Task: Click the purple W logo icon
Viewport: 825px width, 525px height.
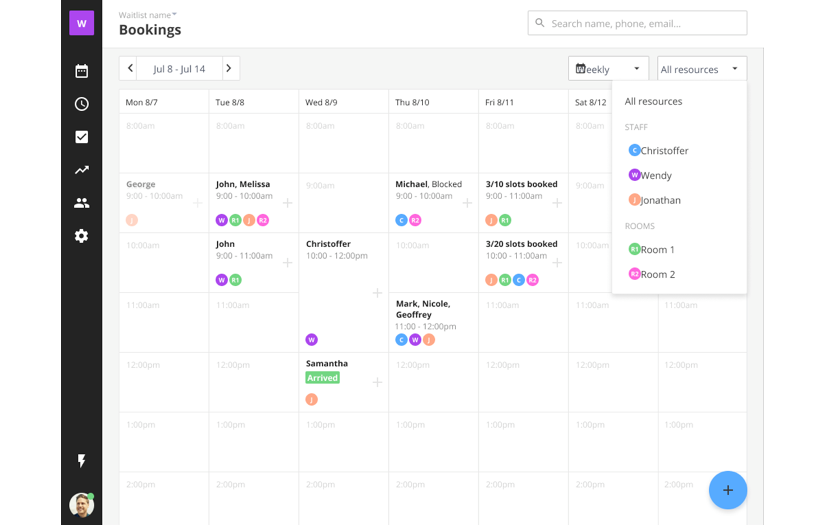Action: 82,23
